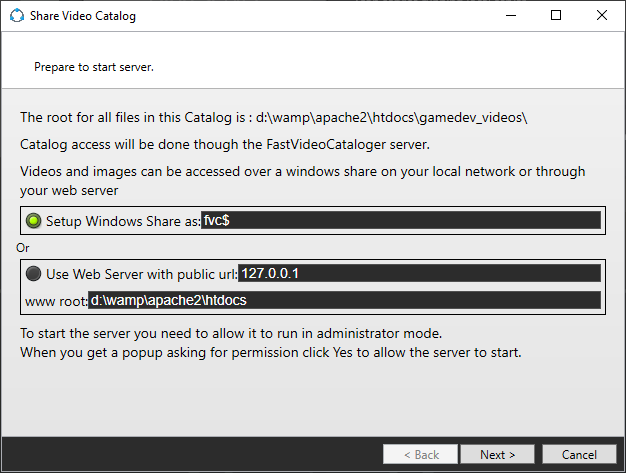
Task: Click the Share Video Catalog app icon
Action: (16, 16)
